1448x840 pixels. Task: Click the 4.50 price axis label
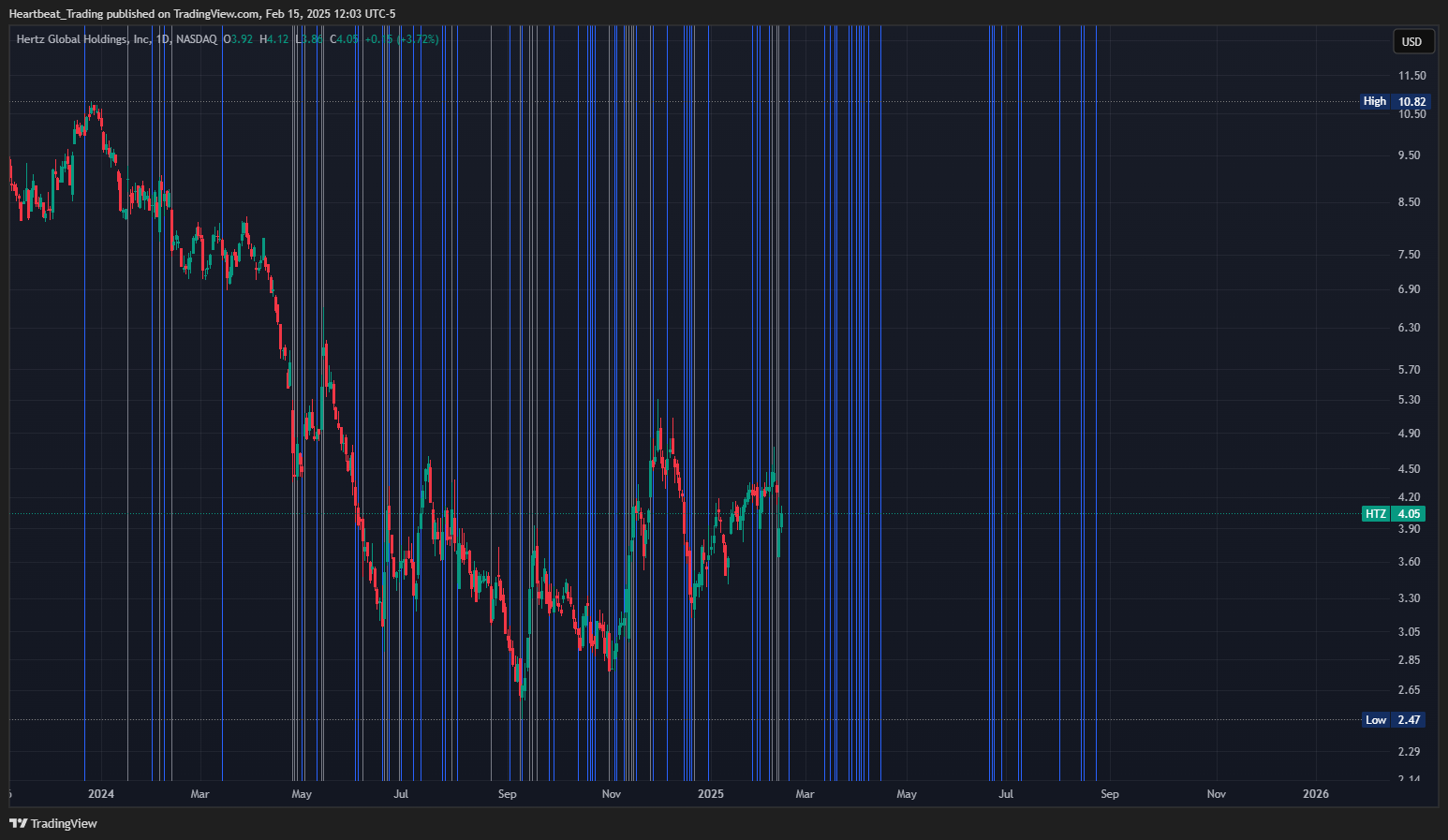click(1409, 469)
